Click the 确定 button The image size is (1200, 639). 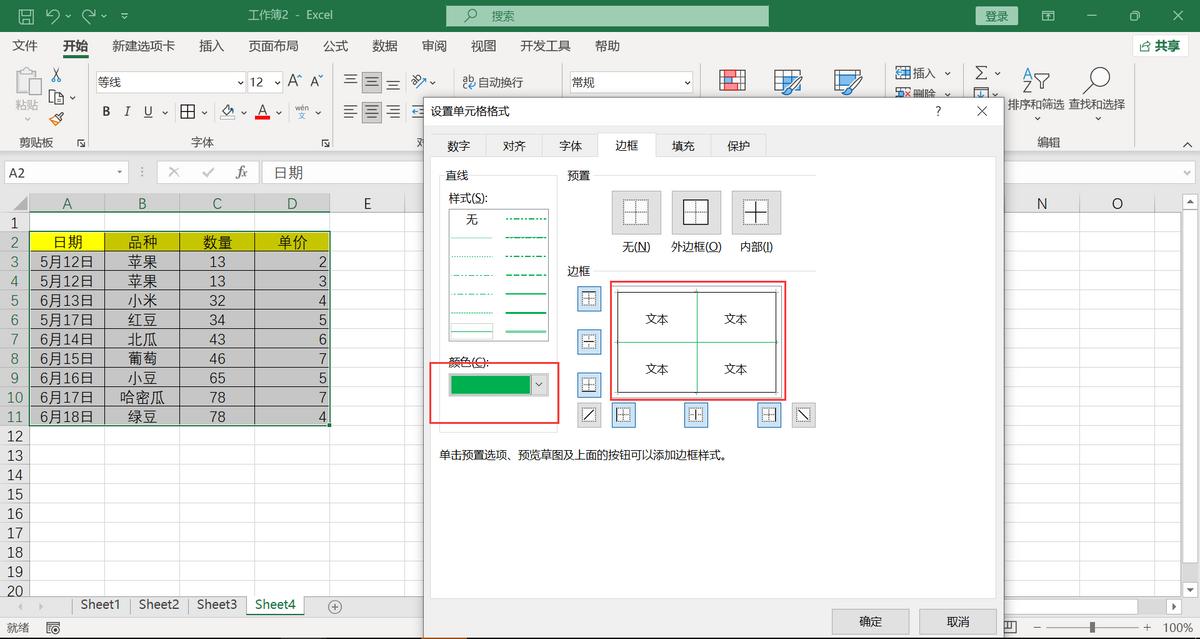click(869, 620)
